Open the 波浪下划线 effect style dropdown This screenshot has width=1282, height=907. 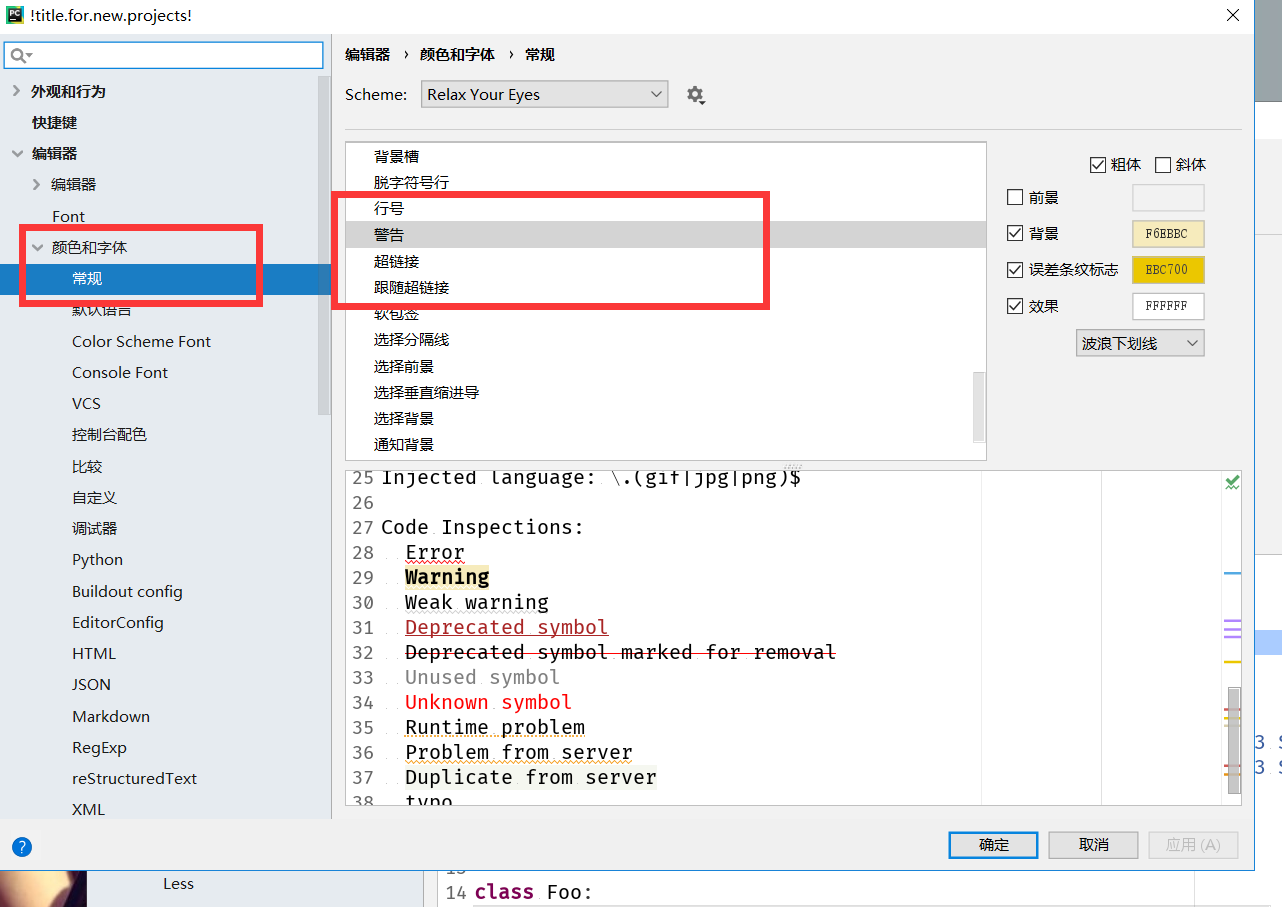[x=1140, y=342]
